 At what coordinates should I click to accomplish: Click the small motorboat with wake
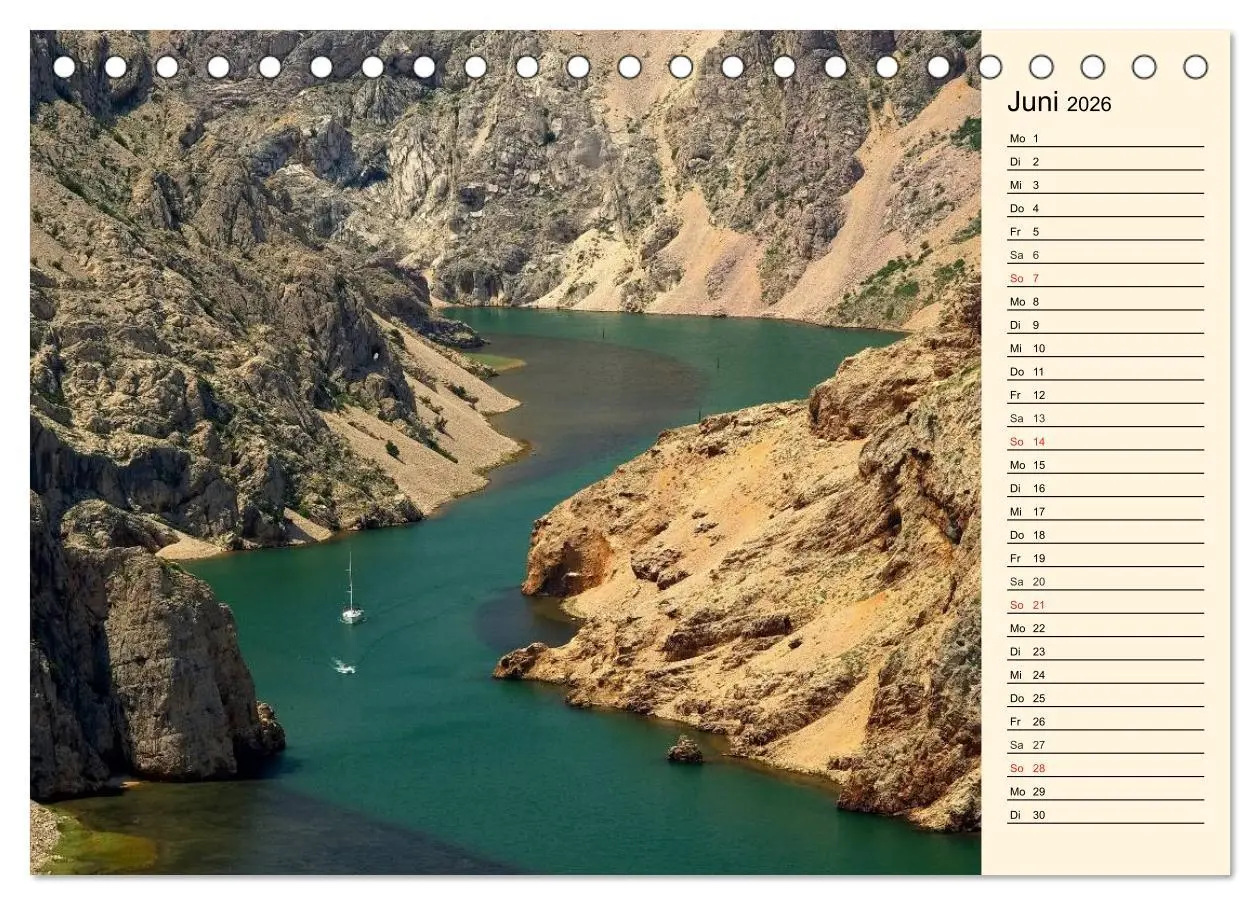344,665
